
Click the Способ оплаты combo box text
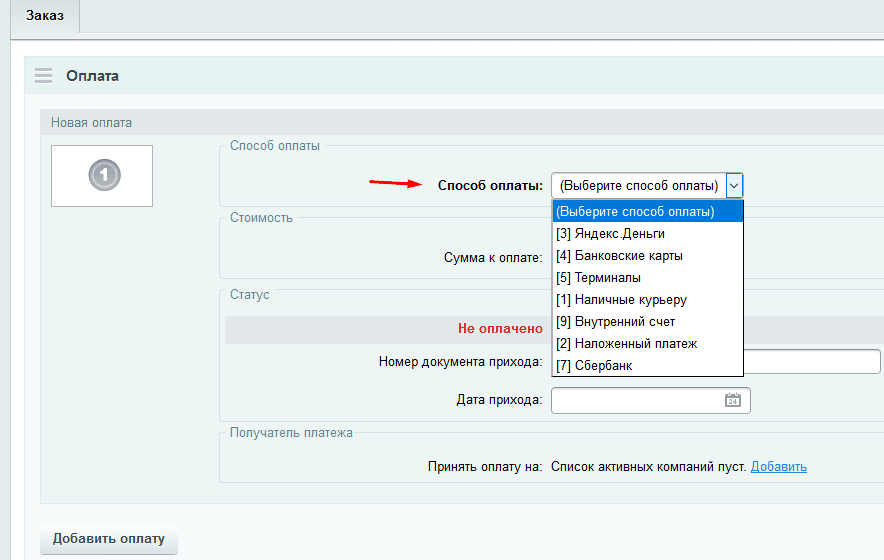(x=638, y=185)
